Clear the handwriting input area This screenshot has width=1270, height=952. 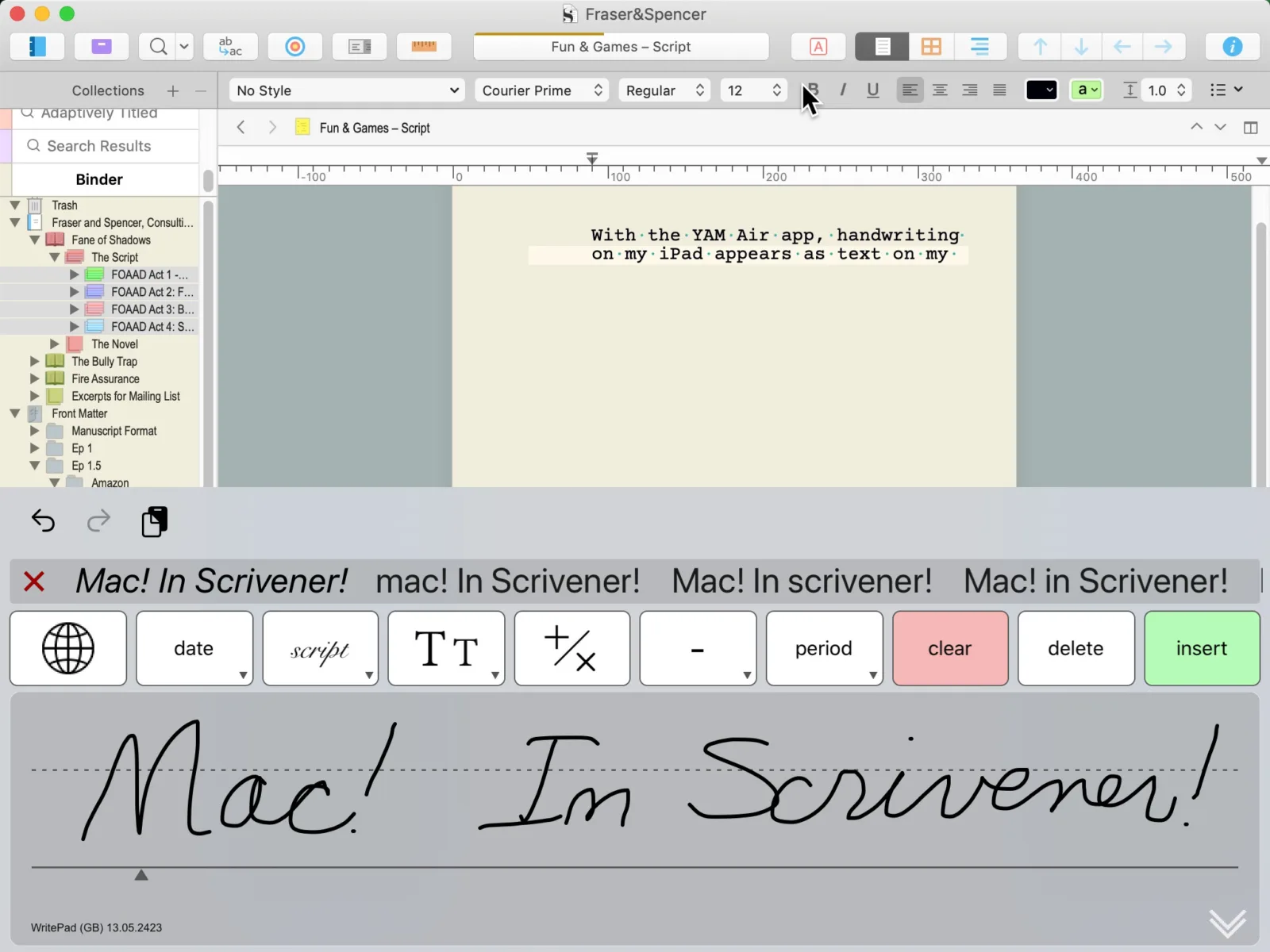point(949,648)
